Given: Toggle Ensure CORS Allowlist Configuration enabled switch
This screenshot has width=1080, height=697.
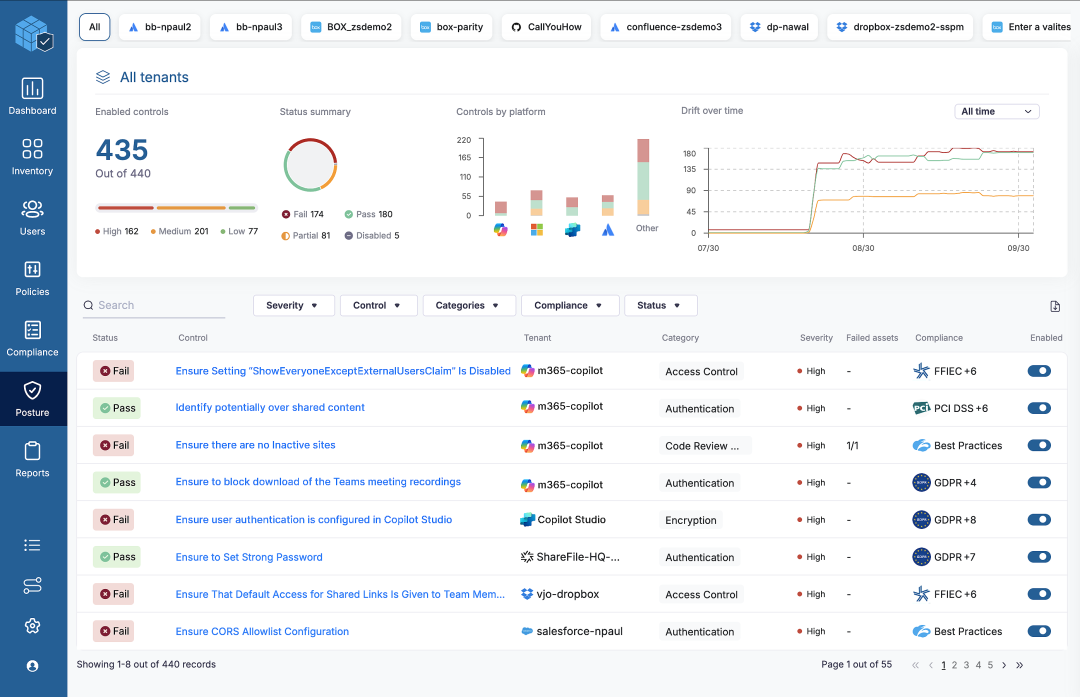Looking at the screenshot, I should [1039, 631].
